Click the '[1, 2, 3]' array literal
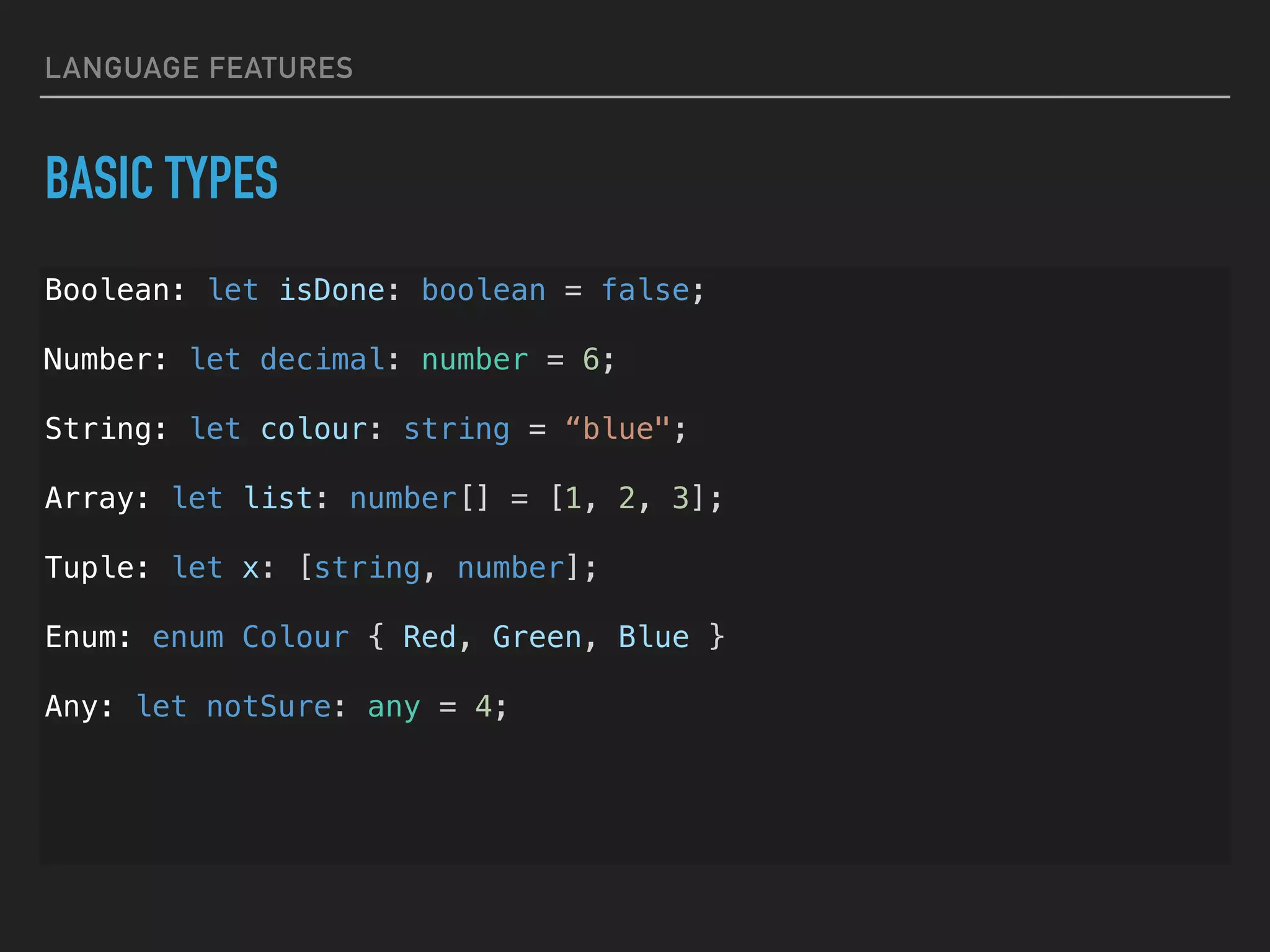This screenshot has width=1270, height=952. (x=628, y=498)
